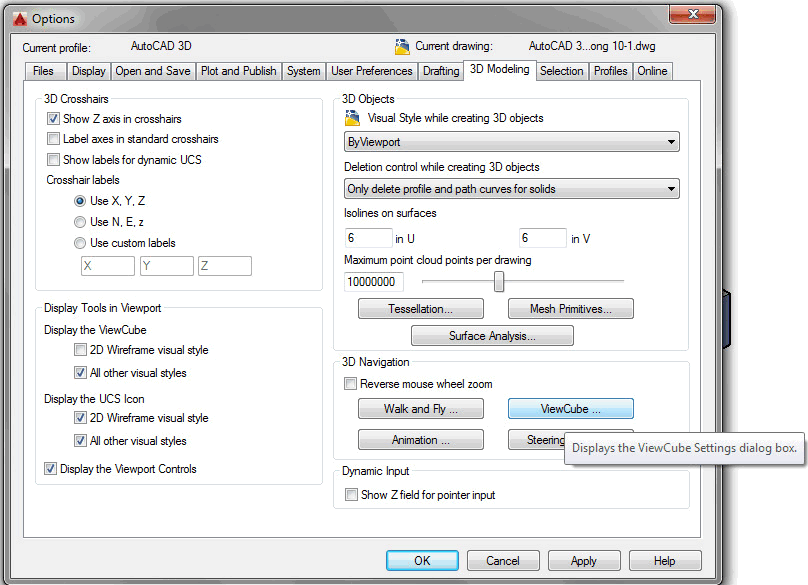Viewport: 808px width, 585px height.
Task: Click the isolines in U input field
Action: click(368, 238)
